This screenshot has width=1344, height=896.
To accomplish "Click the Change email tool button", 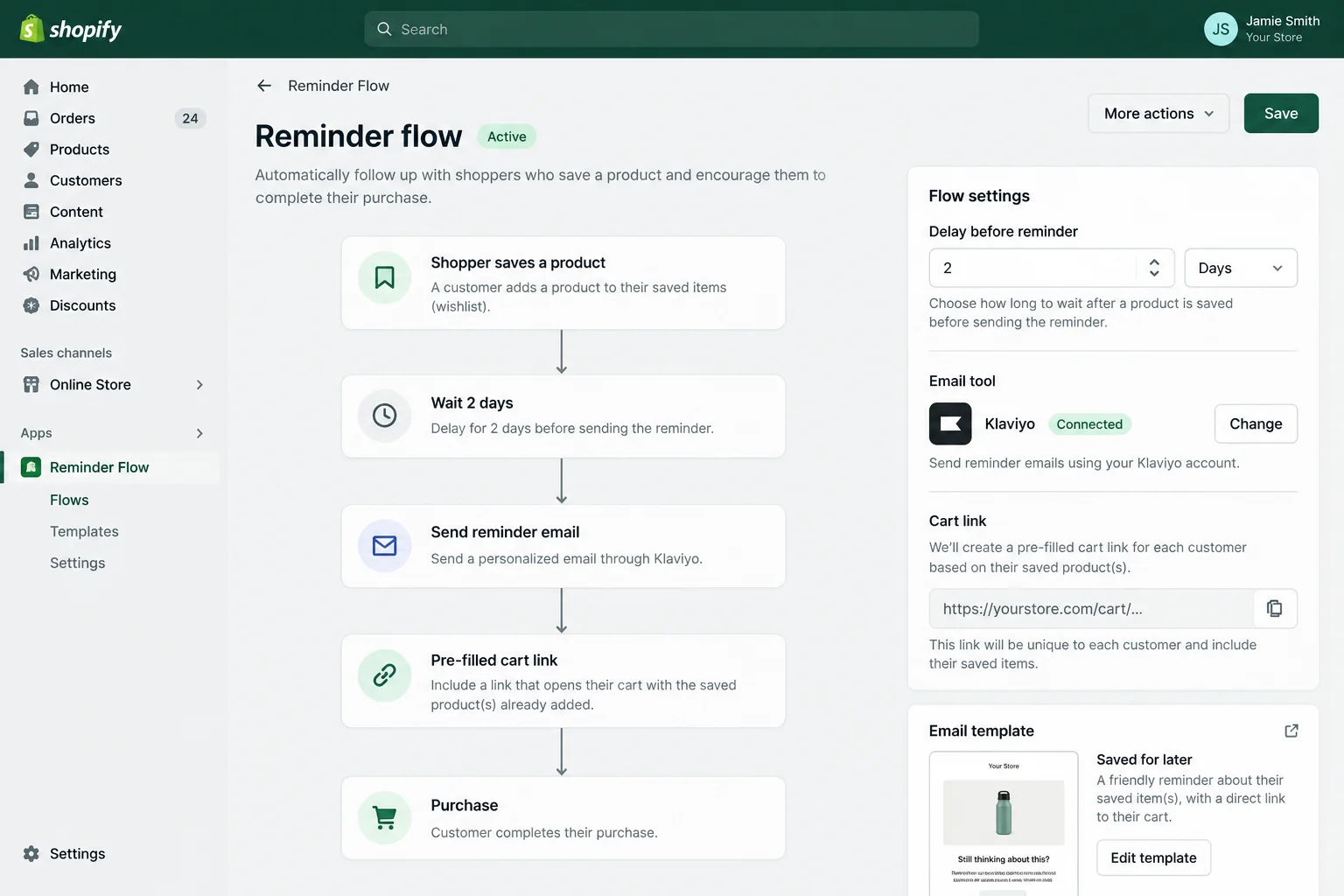I will 1256,423.
